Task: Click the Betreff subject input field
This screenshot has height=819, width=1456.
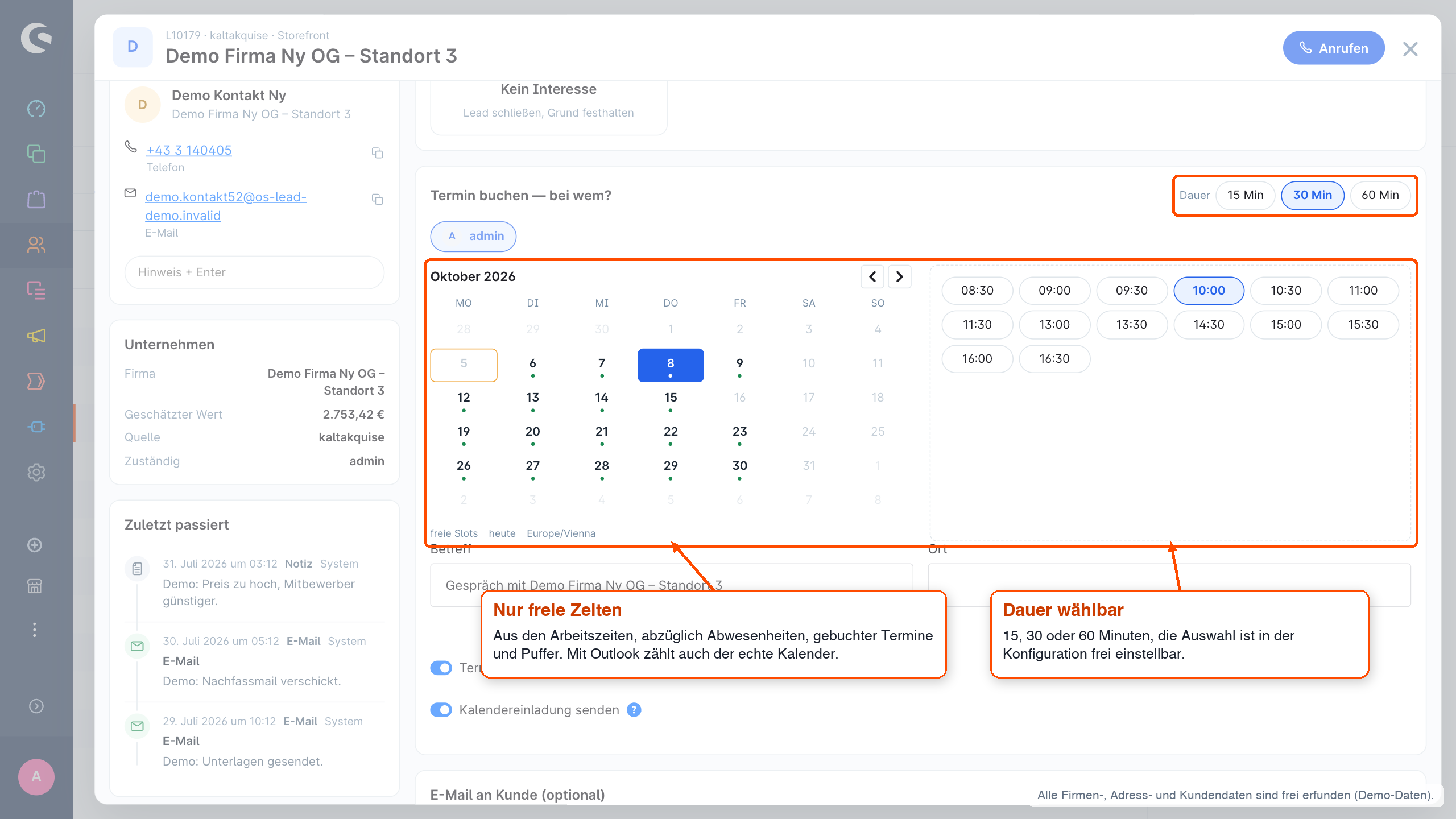Action: 672,585
